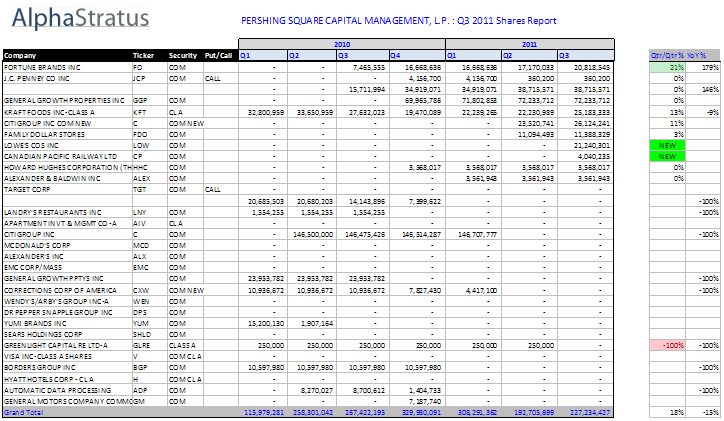Select the 179% YoY cell
The width and height of the screenshot is (724, 421).
tap(702, 67)
